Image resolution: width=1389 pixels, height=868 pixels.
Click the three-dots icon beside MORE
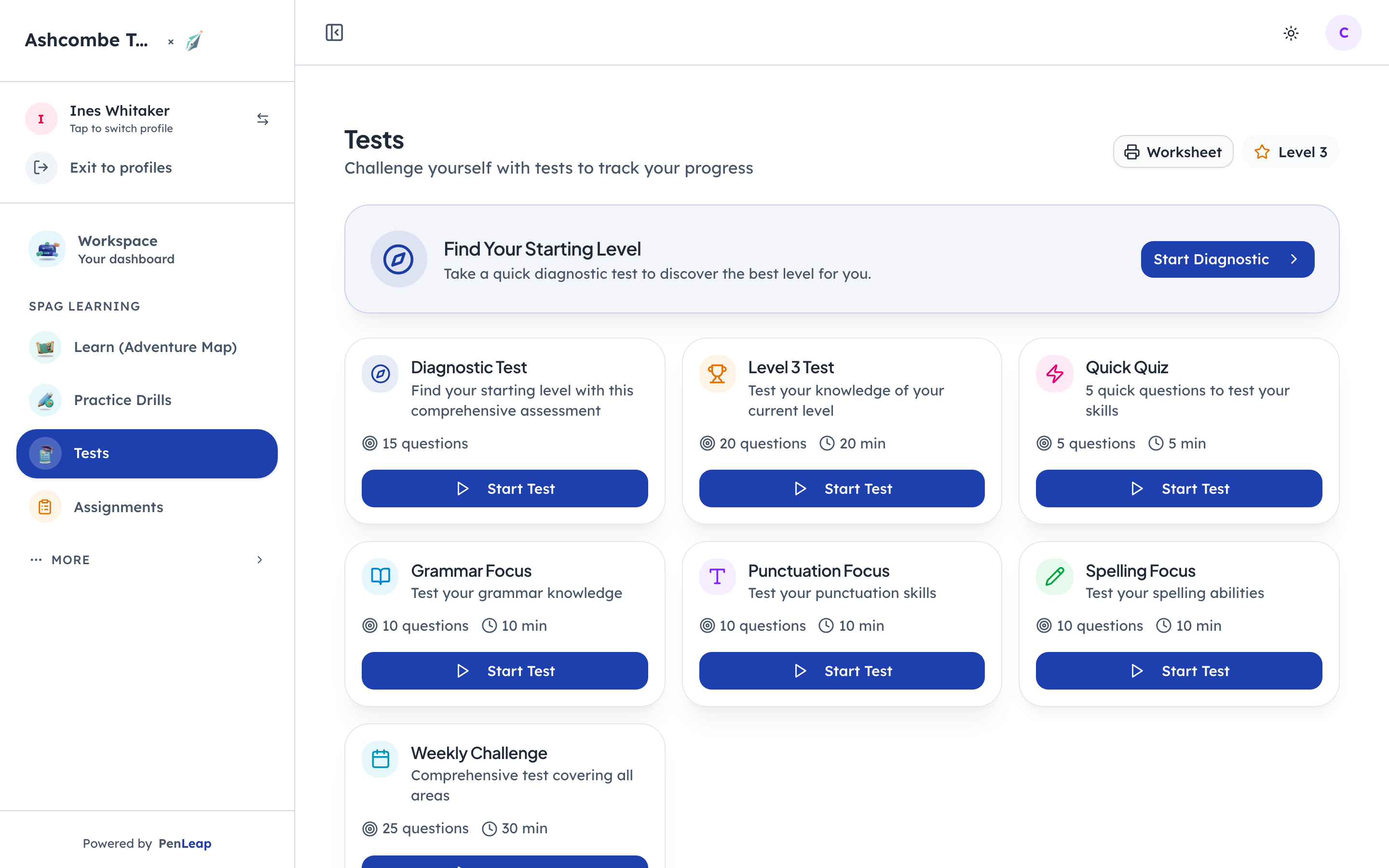click(x=36, y=560)
